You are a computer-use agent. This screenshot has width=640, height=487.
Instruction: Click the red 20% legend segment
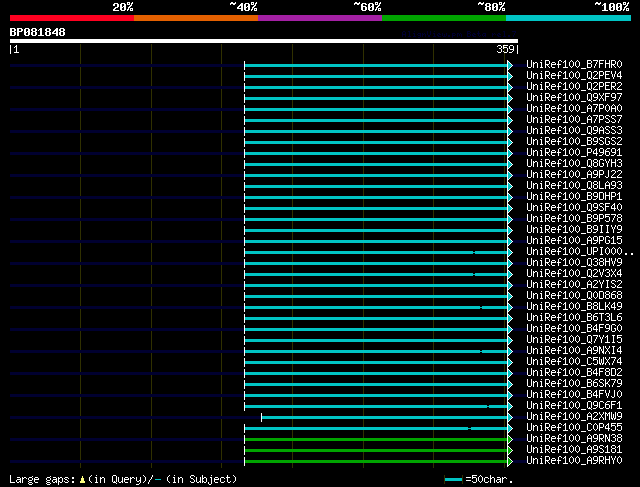tap(72, 18)
